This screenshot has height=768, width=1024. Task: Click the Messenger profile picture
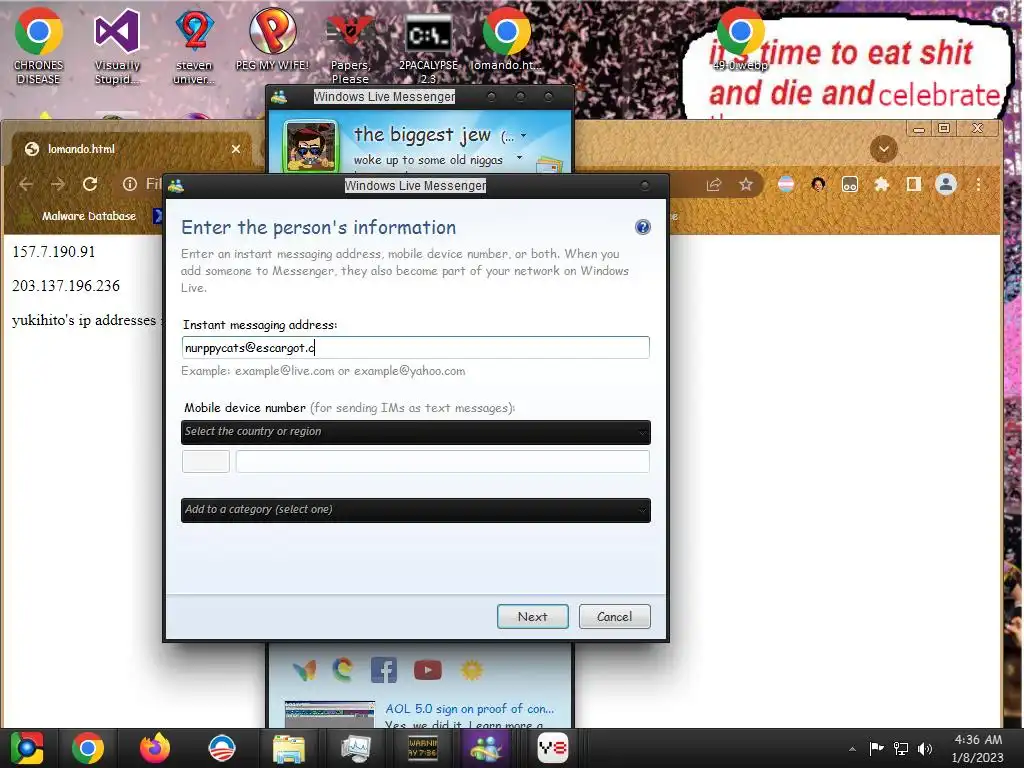tap(310, 146)
